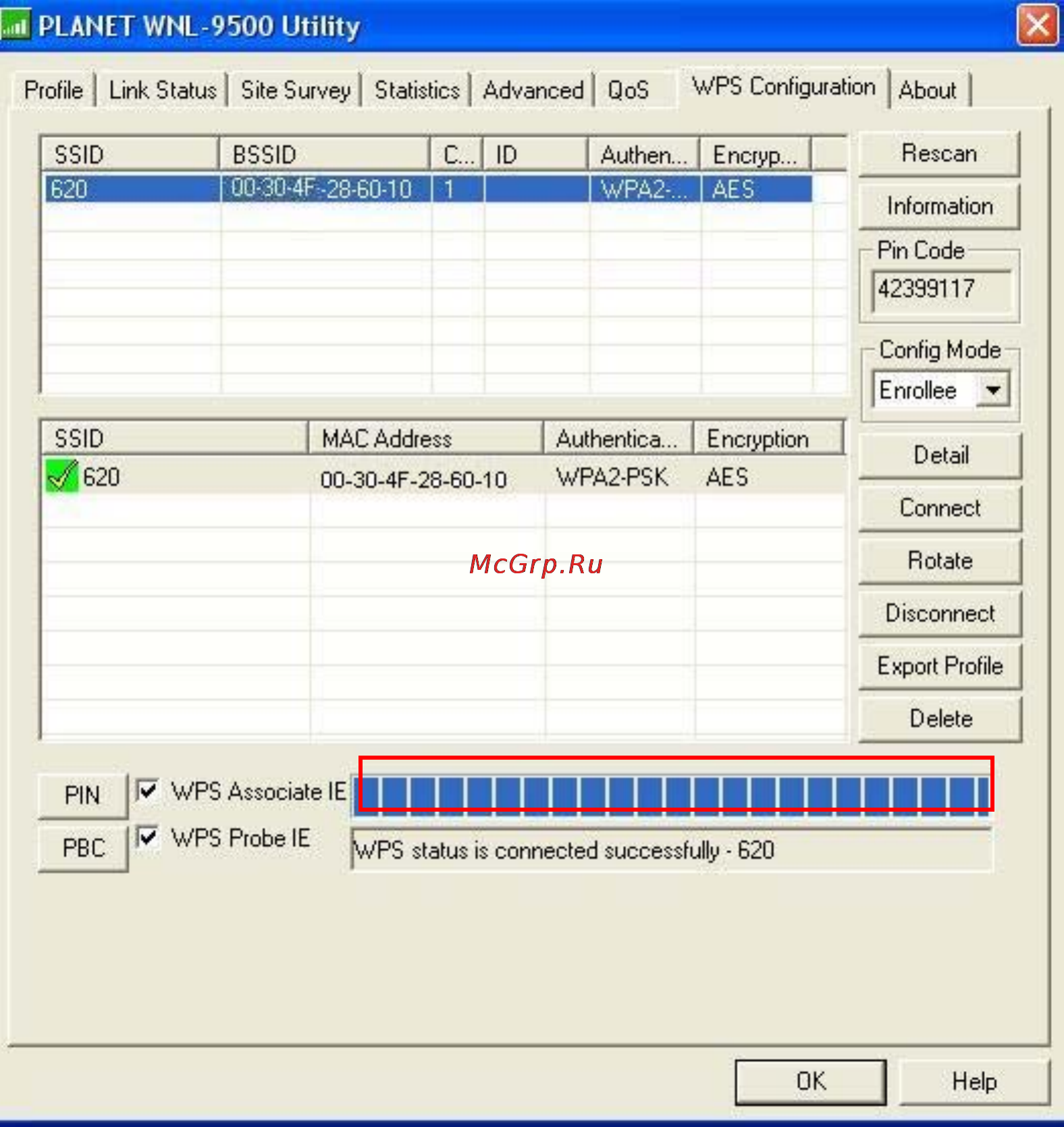Click the Encryp... column header in upper list

click(x=755, y=155)
